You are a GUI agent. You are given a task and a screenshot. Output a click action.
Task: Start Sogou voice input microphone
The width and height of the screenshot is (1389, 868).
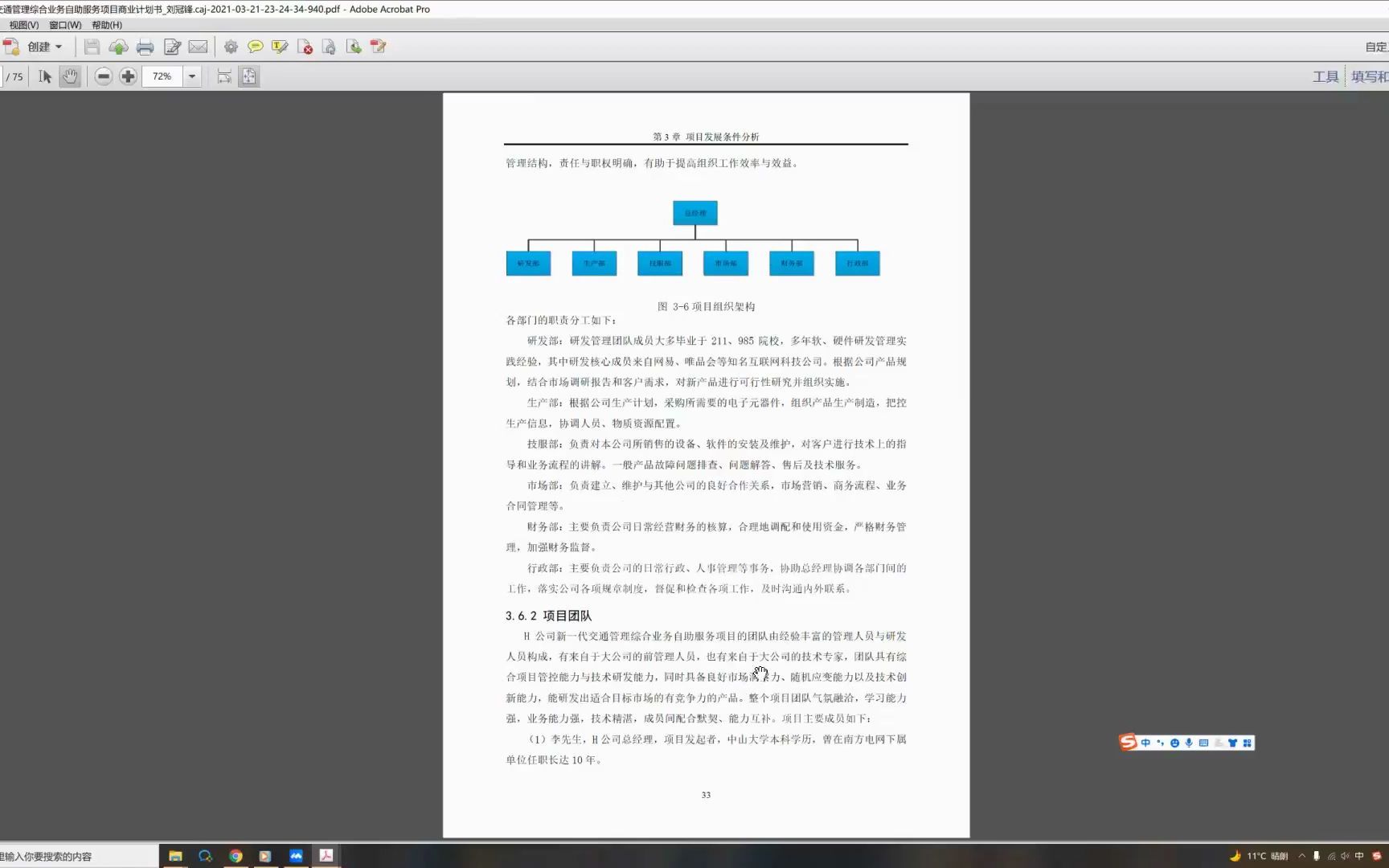[x=1189, y=743]
